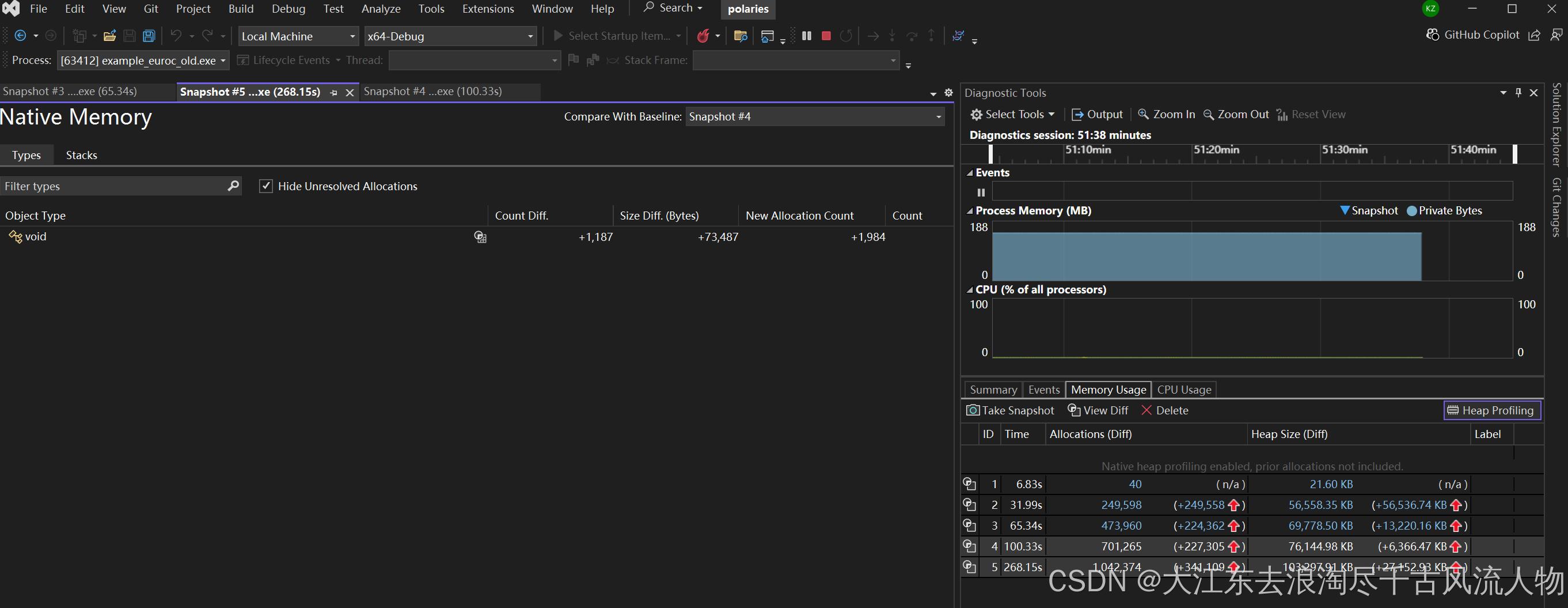Open heap size link 69,778.50 KB

(1320, 526)
